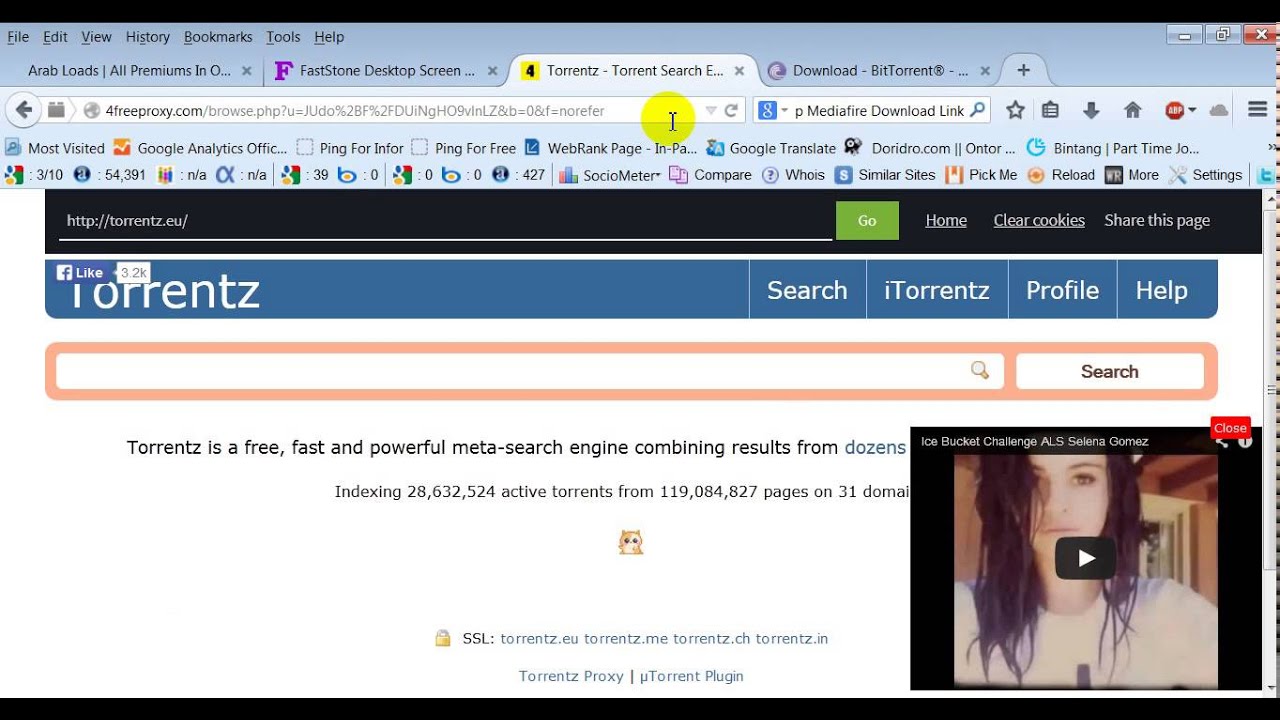Open the Edit menu
Image resolution: width=1280 pixels, height=720 pixels.
pyautogui.click(x=55, y=36)
